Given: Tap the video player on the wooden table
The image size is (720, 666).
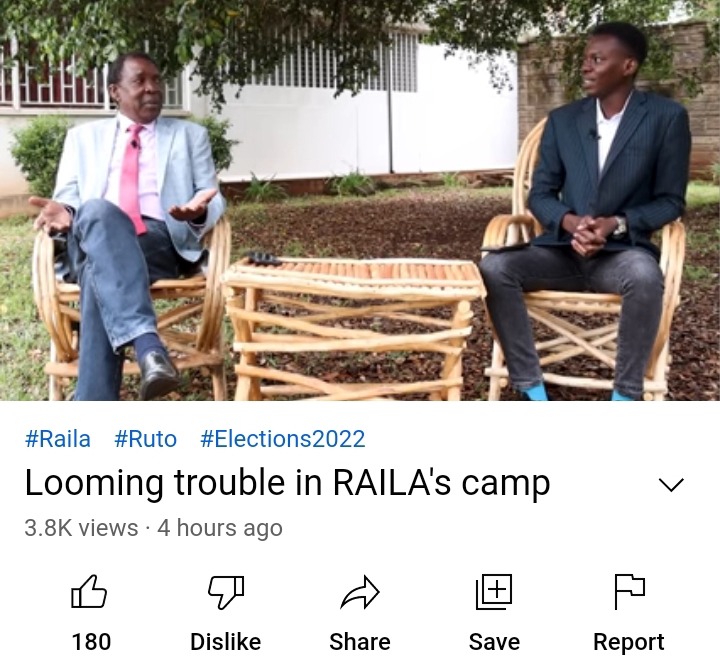Looking at the screenshot, I should click(353, 328).
